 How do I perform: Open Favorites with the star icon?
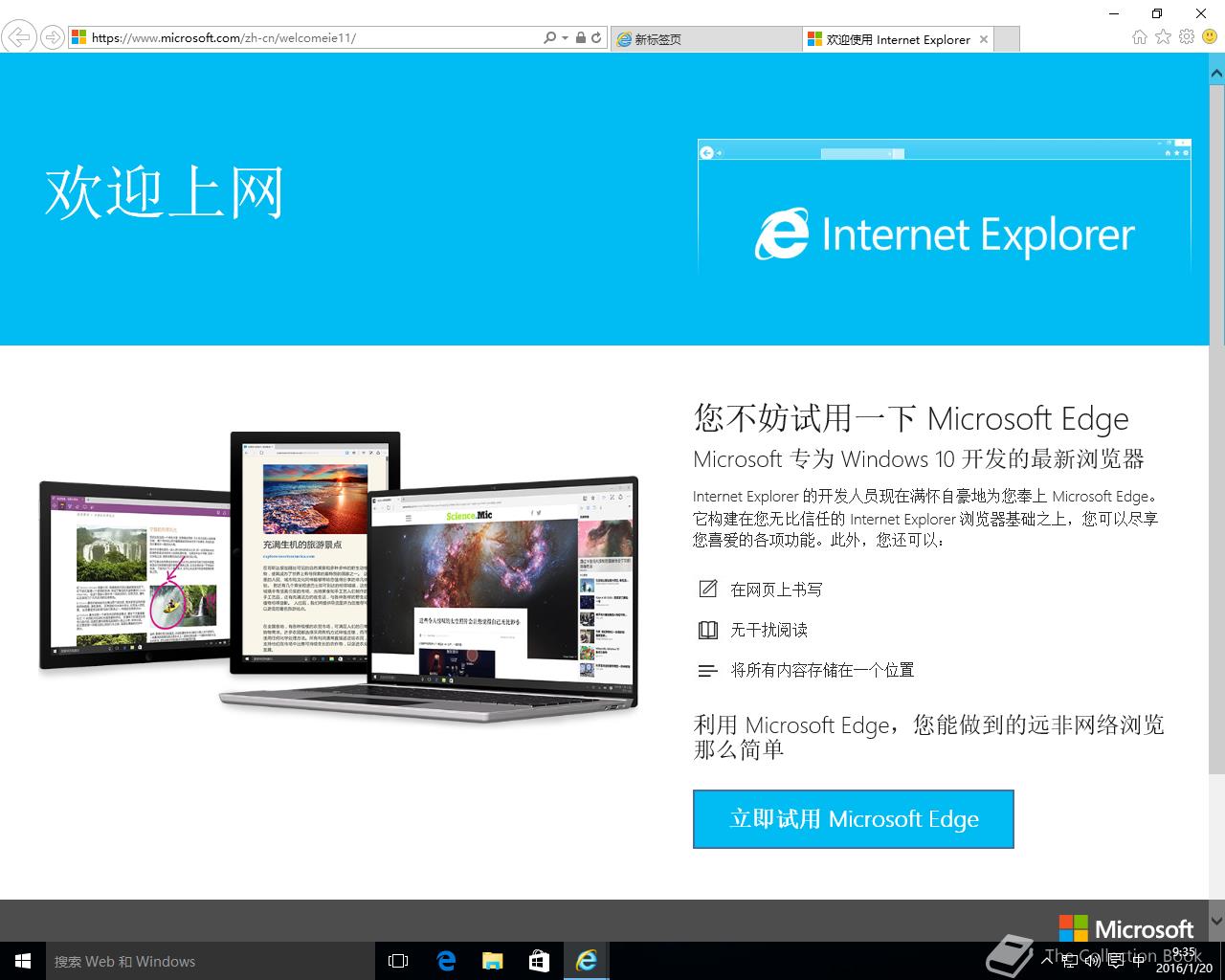[1163, 37]
